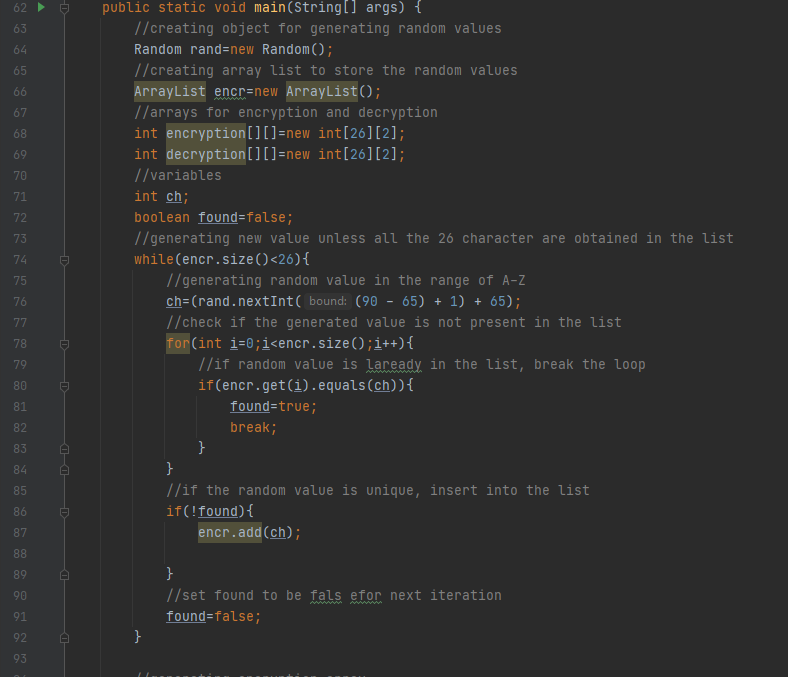The height and width of the screenshot is (677, 788).
Task: Click fold end marker at line 83
Action: (x=64, y=449)
